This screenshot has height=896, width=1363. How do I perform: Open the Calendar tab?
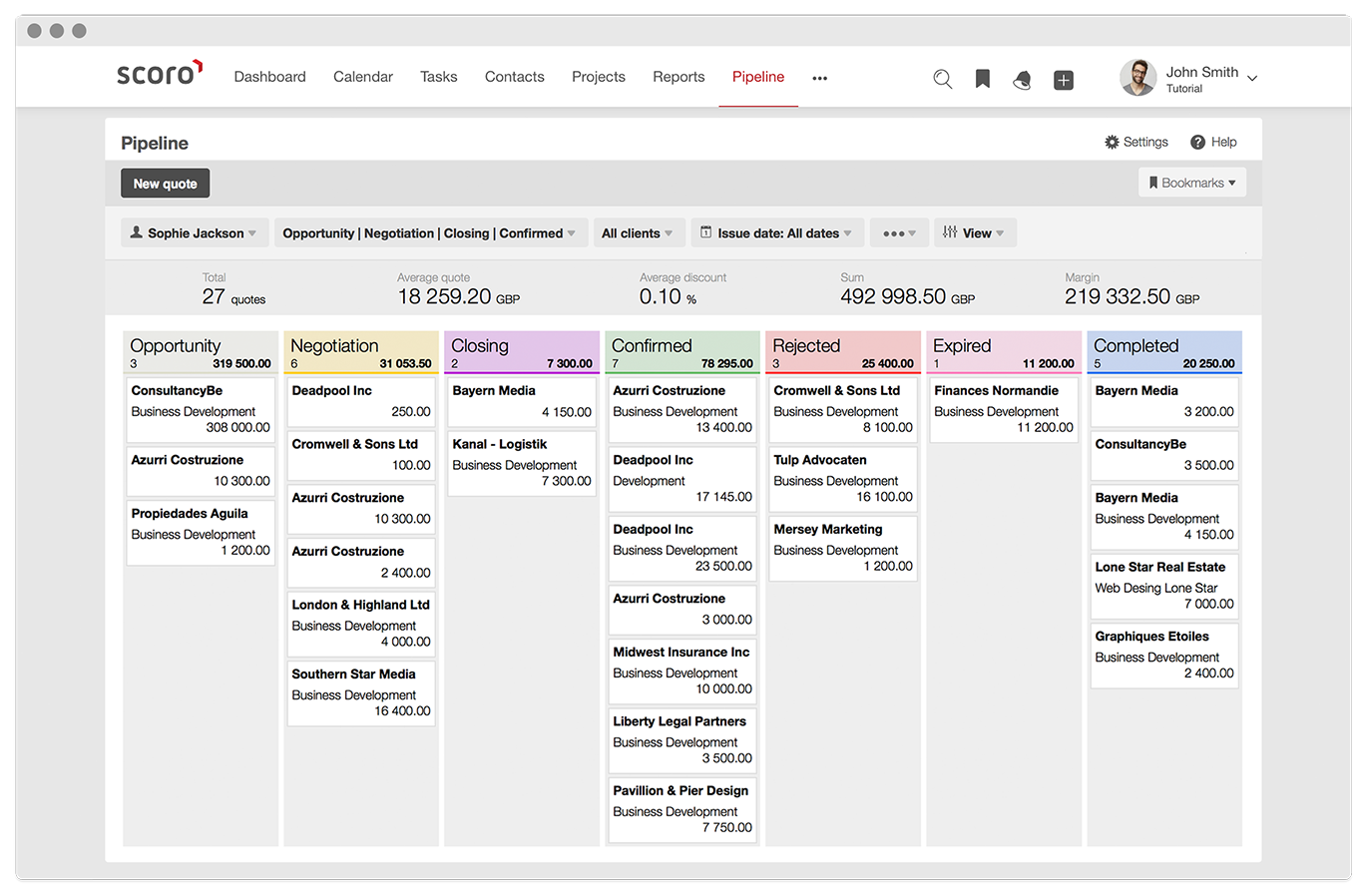(363, 77)
